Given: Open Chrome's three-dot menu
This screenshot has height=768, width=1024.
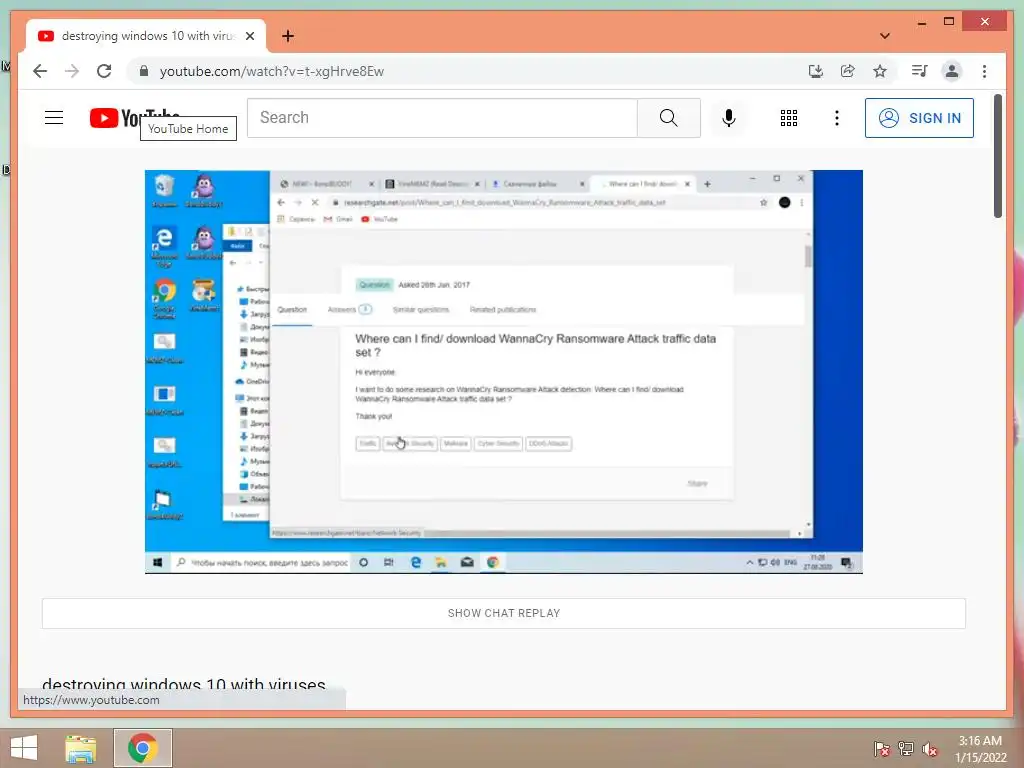Looking at the screenshot, I should (x=984, y=71).
